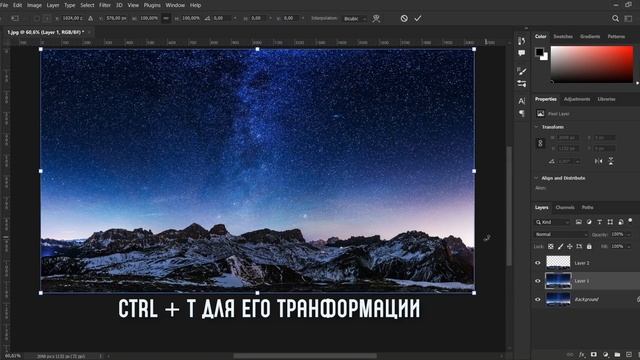Collapse the Transform section
This screenshot has height=360, width=640.
(x=537, y=127)
